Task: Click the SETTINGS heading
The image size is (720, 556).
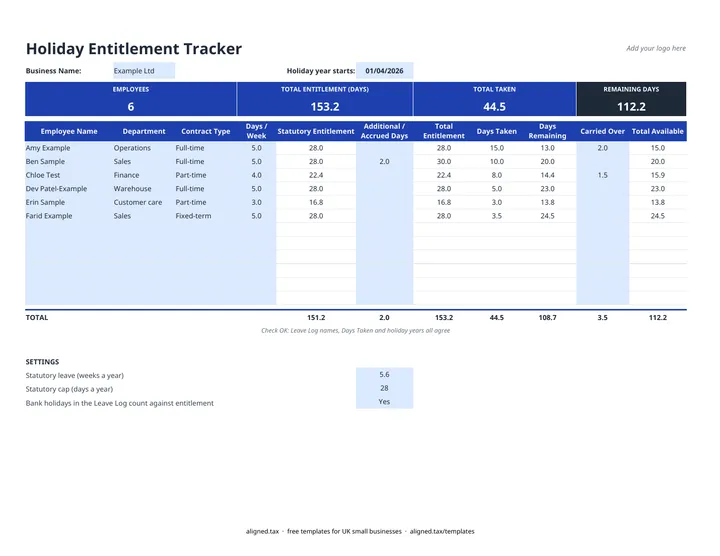Action: tap(42, 362)
